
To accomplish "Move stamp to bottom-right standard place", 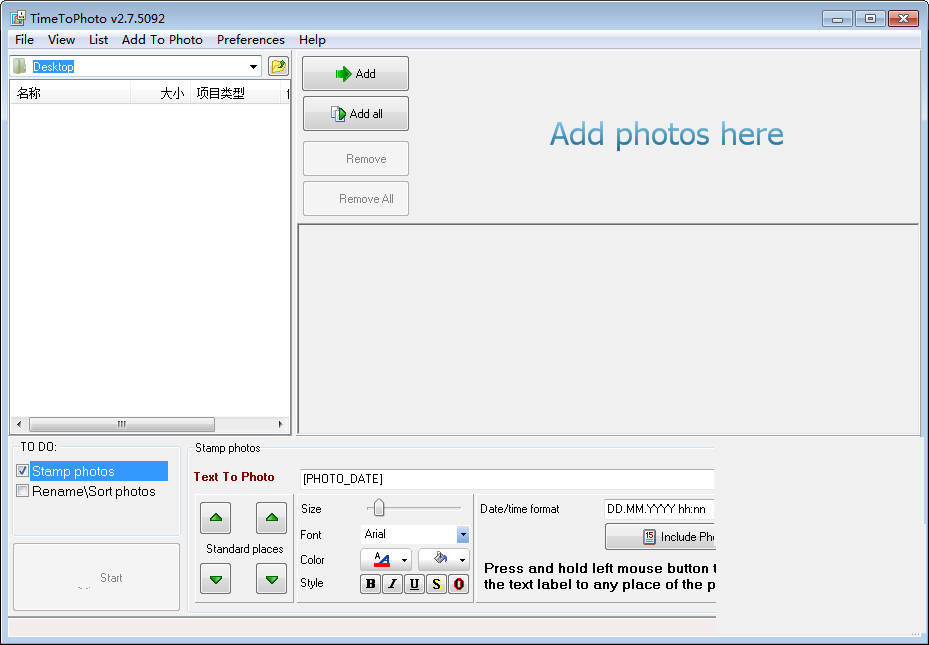I will point(271,579).
